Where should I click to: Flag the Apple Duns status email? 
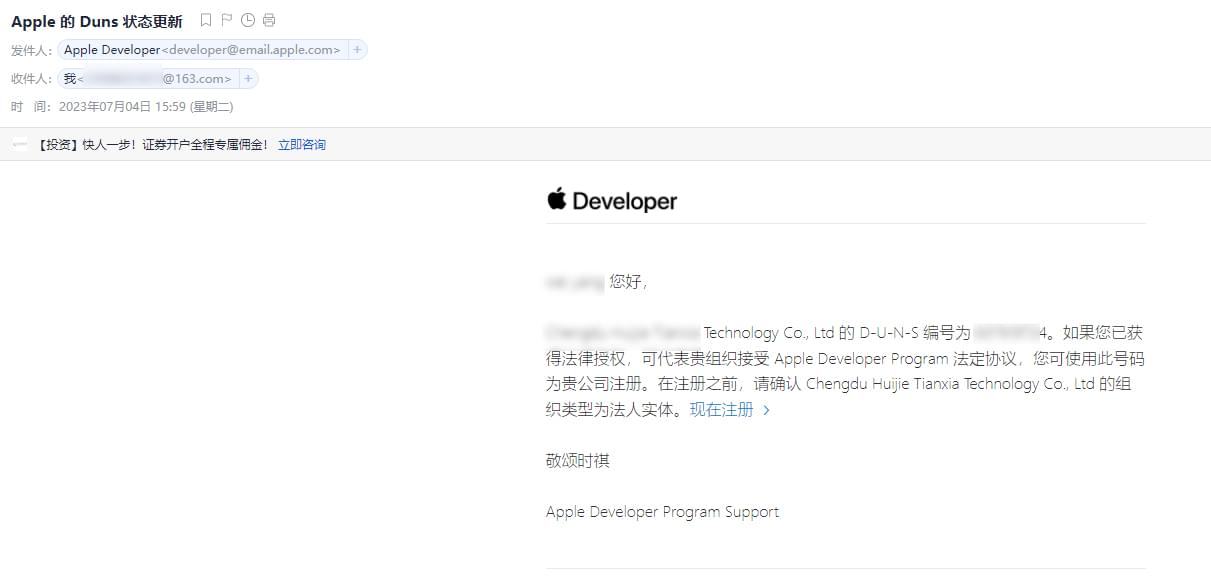[227, 21]
